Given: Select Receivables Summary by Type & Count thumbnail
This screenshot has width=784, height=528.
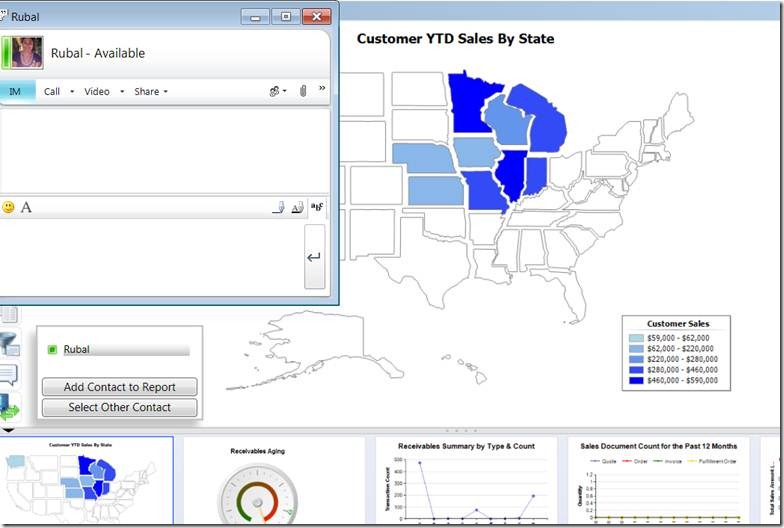Looking at the screenshot, I should pos(466,480).
